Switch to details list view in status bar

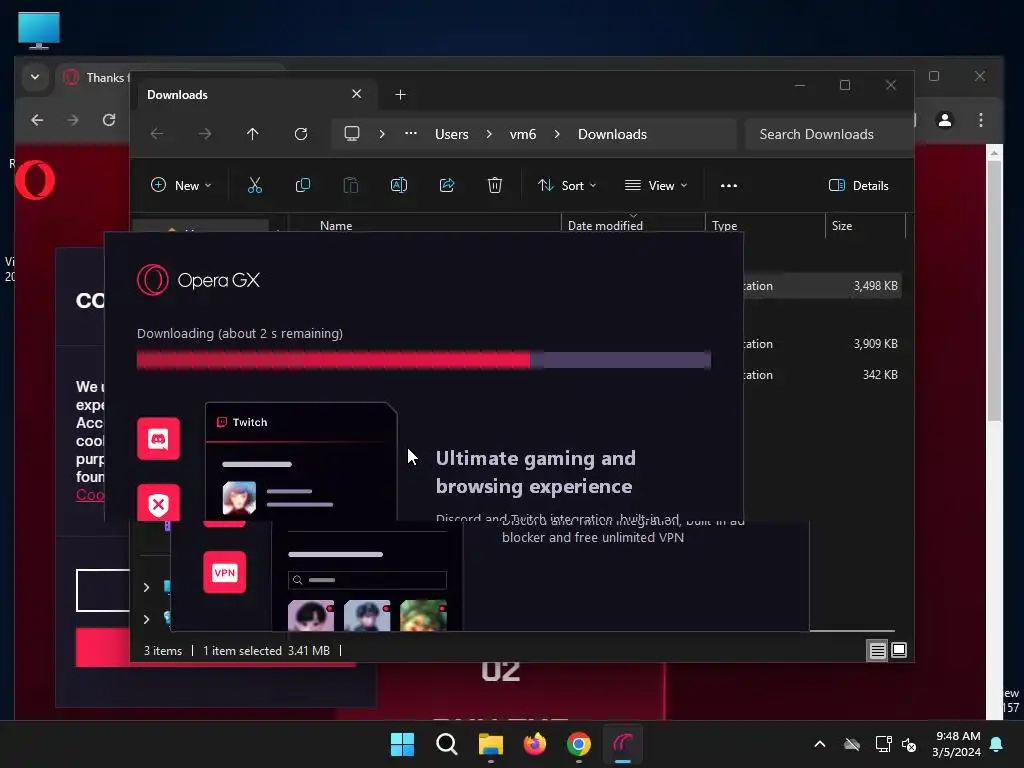(x=877, y=650)
